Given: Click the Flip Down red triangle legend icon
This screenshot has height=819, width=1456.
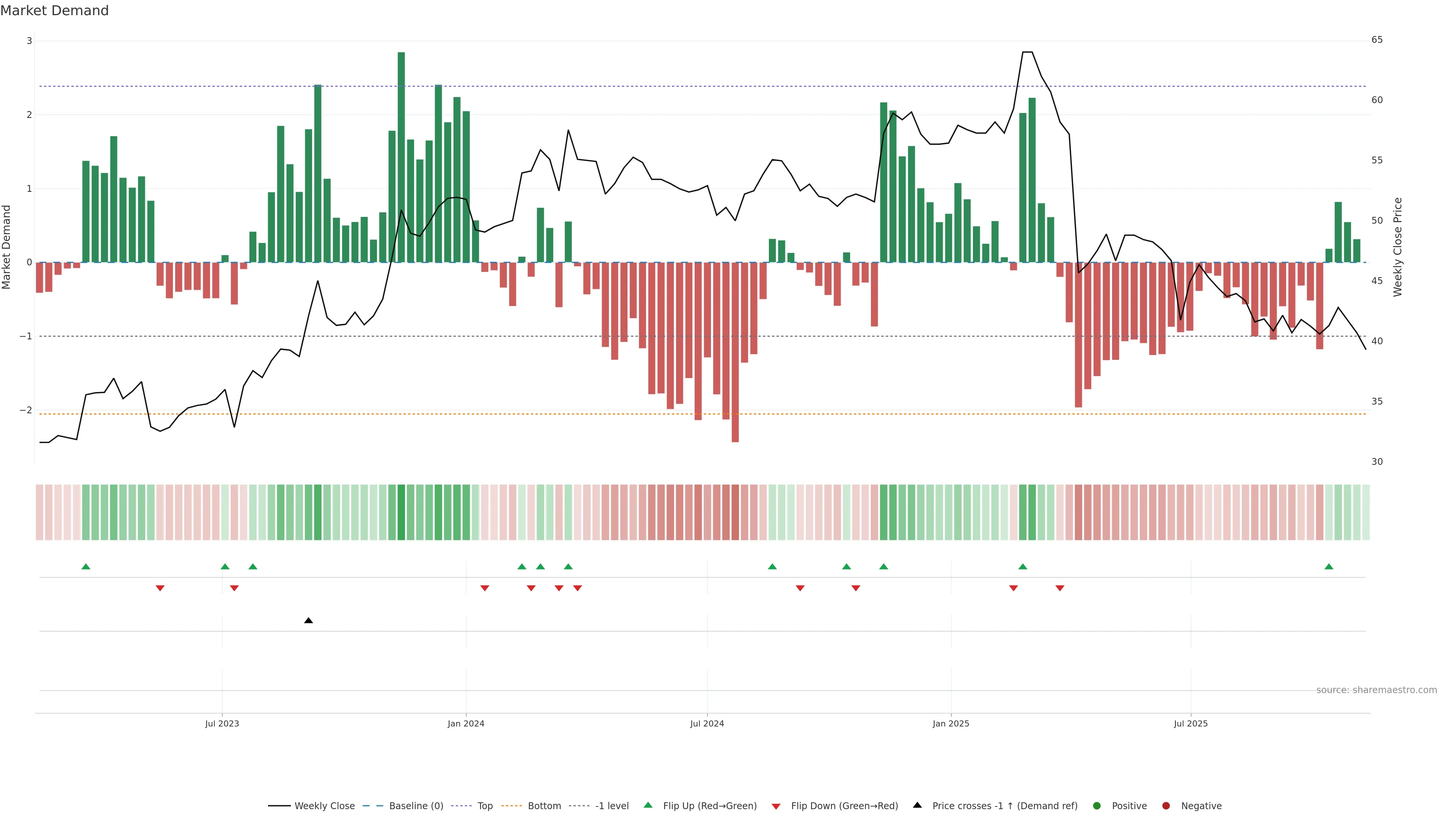Looking at the screenshot, I should click(775, 806).
